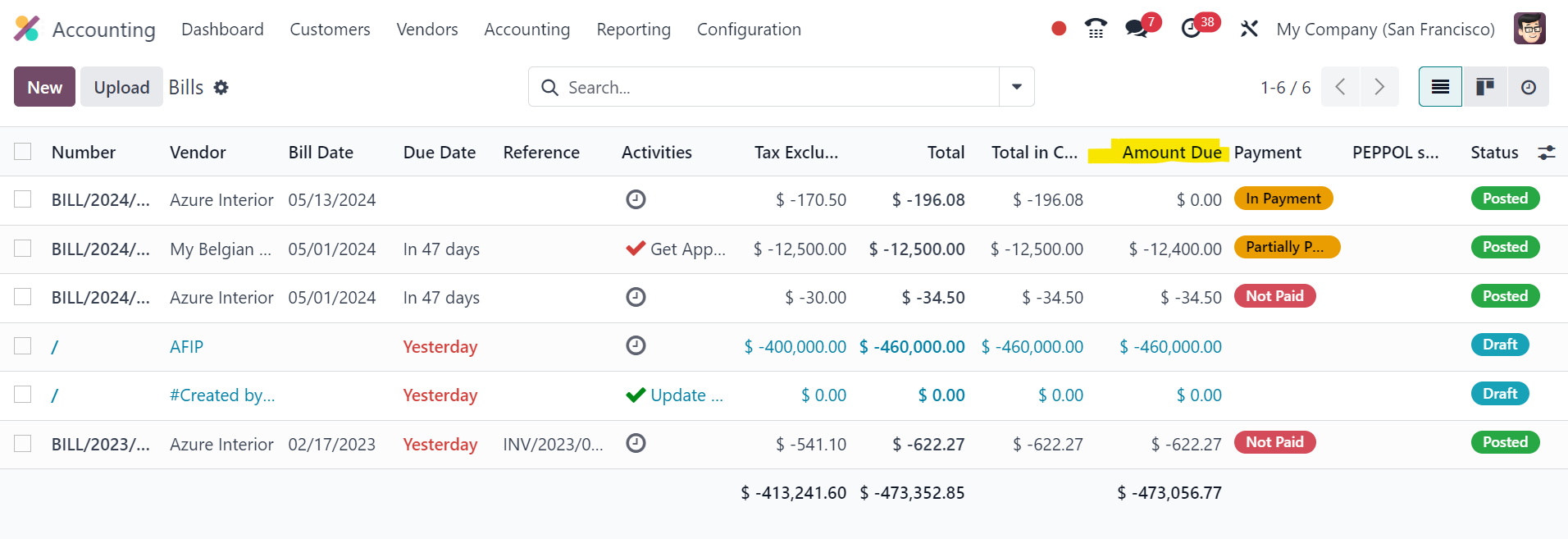The height and width of the screenshot is (539, 1568).
Task: Click activity clock for the $ -196.08 bill
Action: (636, 199)
